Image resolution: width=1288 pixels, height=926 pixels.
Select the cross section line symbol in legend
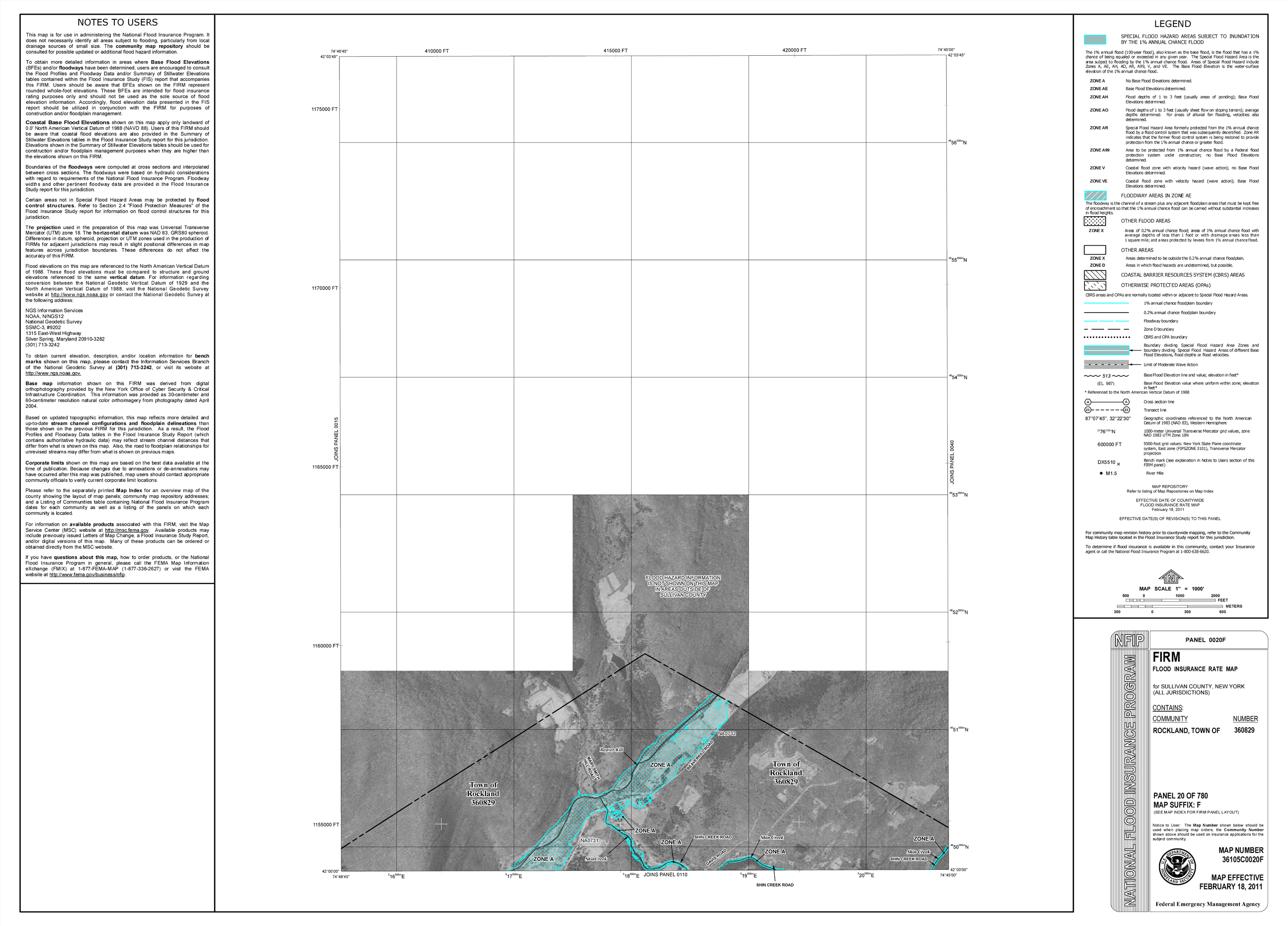(1107, 402)
